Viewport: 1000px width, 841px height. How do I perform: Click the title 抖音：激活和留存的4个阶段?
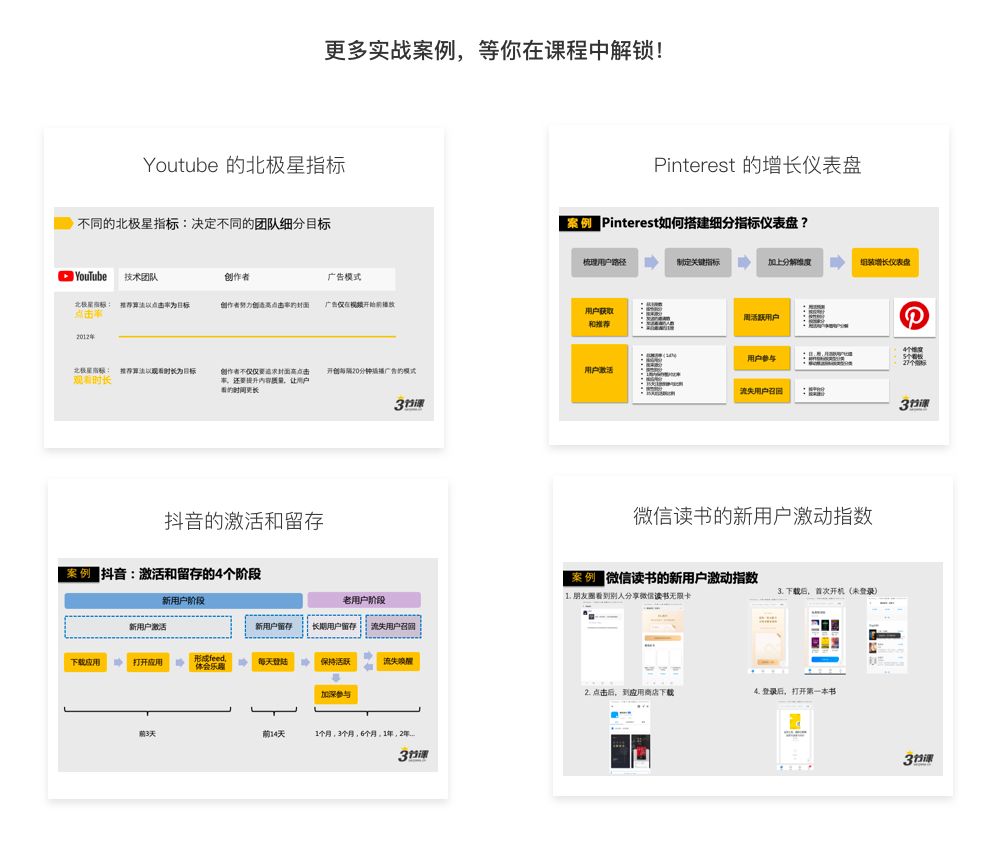pos(181,574)
